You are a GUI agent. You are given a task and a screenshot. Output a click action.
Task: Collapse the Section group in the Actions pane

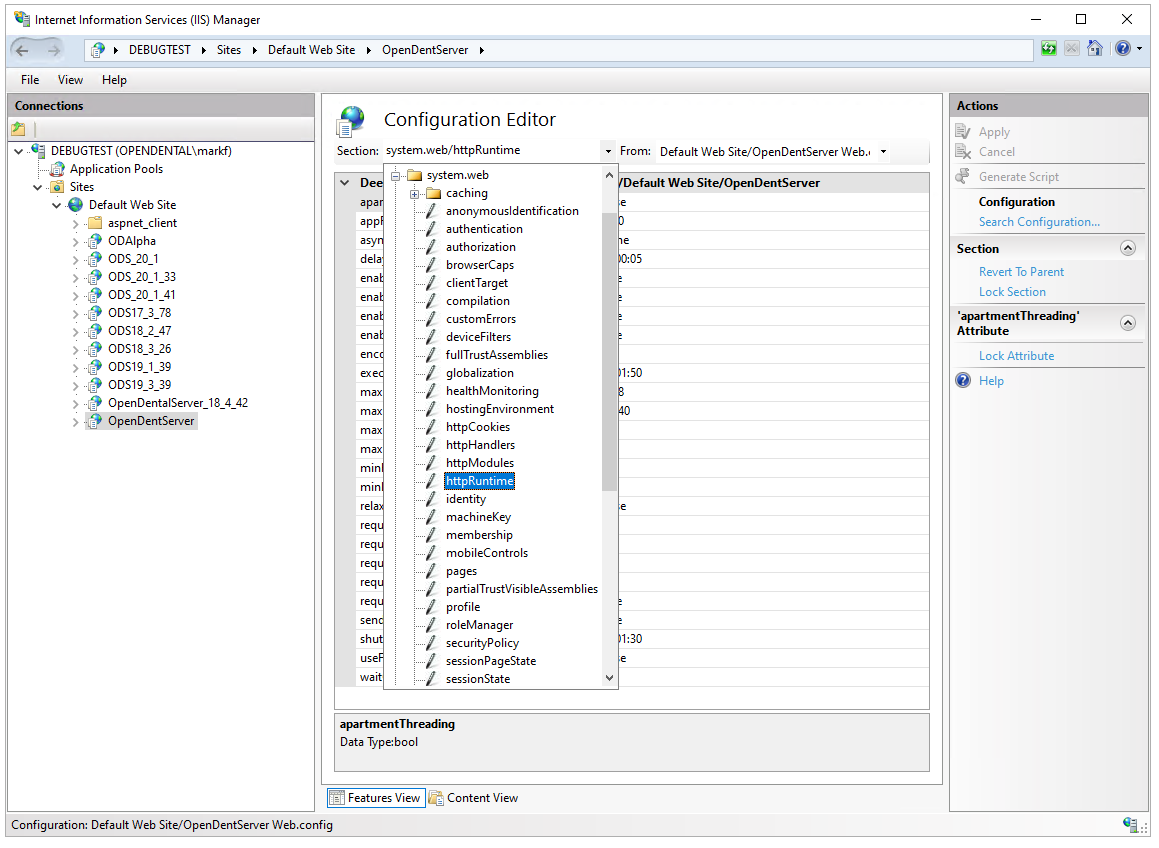tap(1128, 249)
